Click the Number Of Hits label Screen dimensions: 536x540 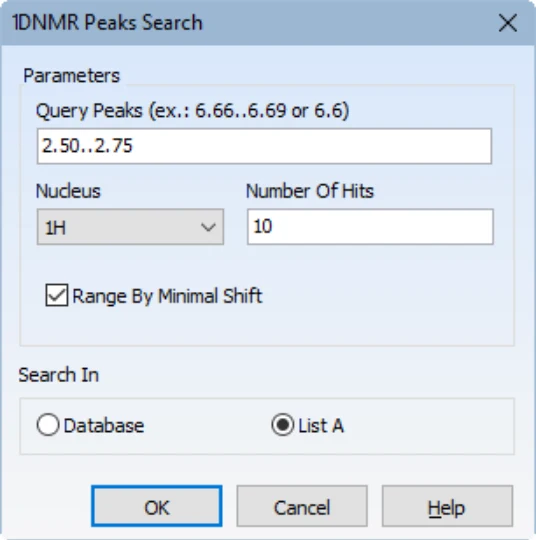click(310, 191)
